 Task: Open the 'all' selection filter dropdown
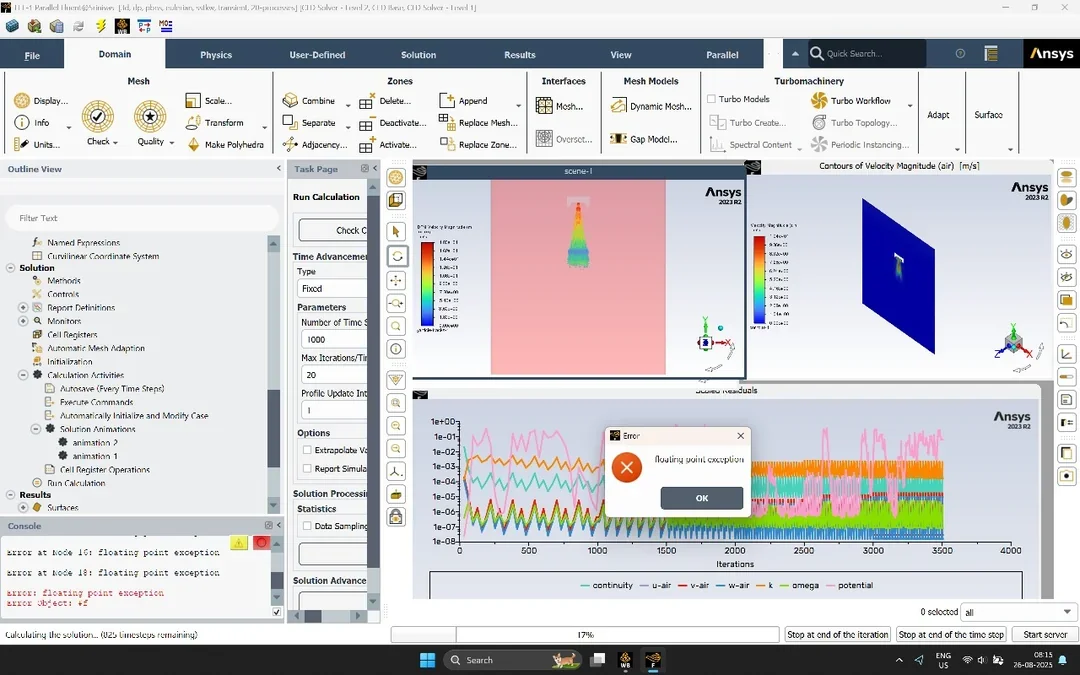(1018, 612)
